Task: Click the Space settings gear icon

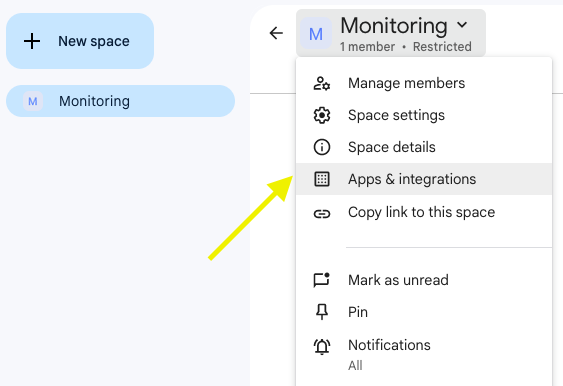Action: pos(322,115)
